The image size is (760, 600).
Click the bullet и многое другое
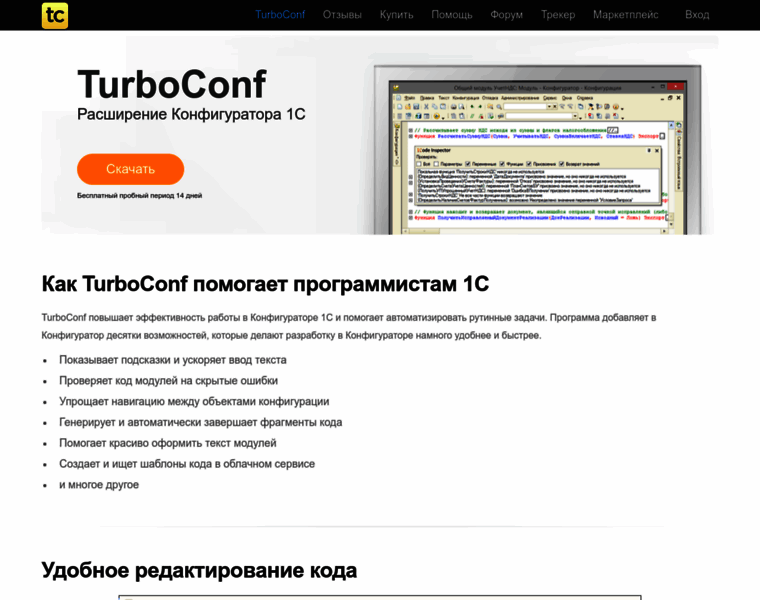pos(99,485)
